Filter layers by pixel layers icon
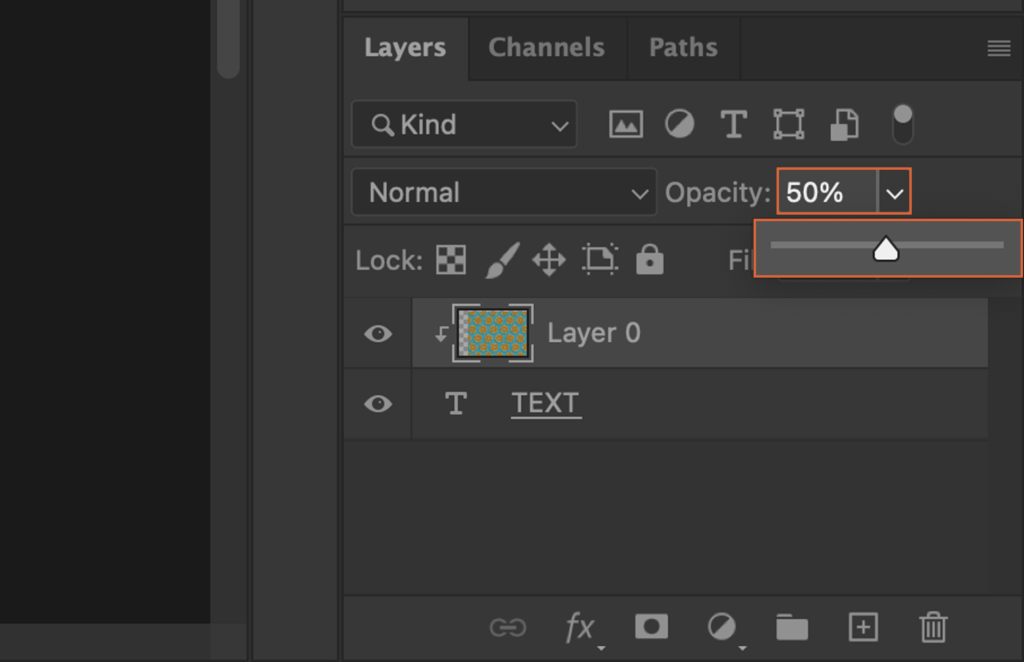The width and height of the screenshot is (1024, 662). click(624, 124)
